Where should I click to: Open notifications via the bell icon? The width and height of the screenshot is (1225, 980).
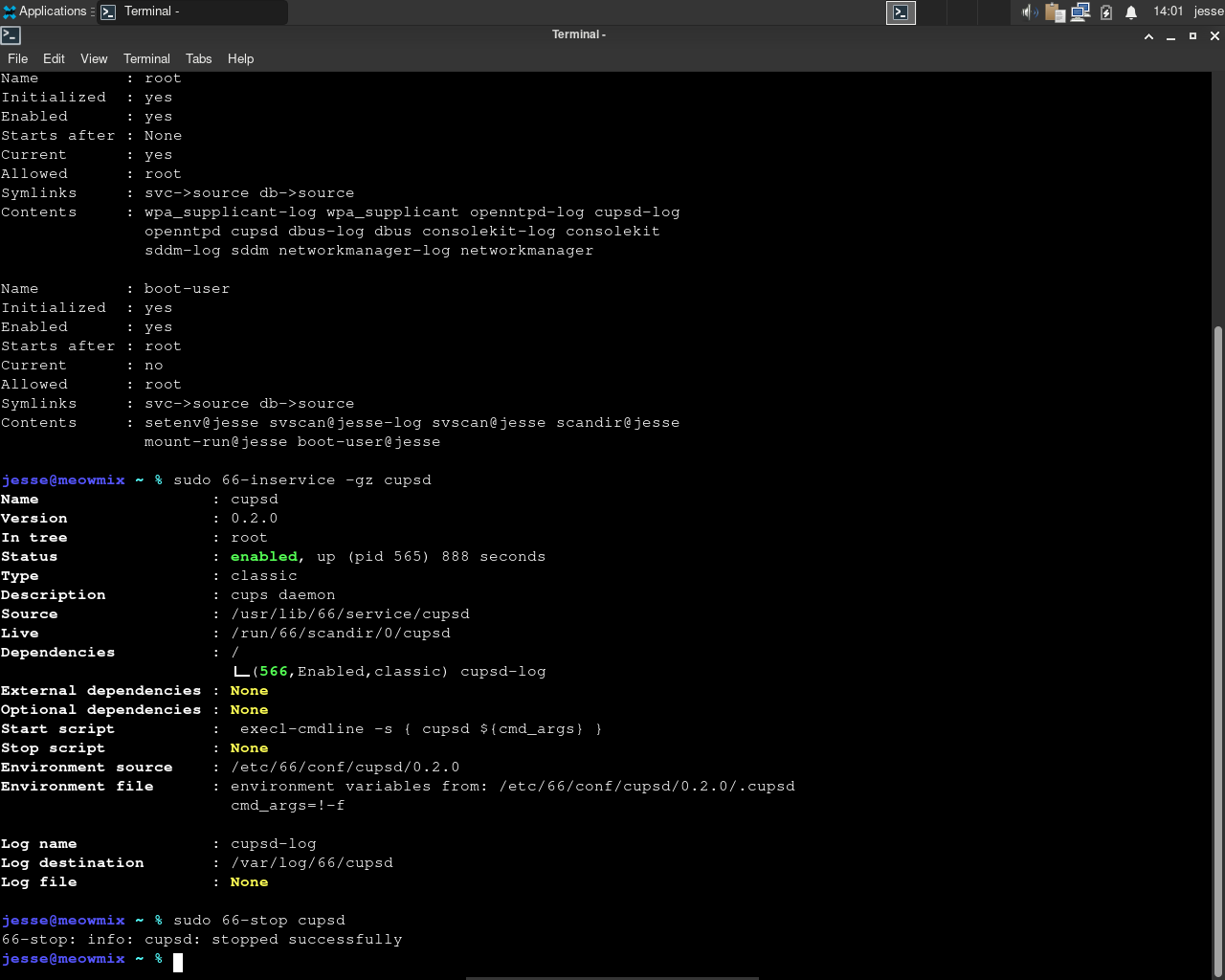pos(1131,11)
